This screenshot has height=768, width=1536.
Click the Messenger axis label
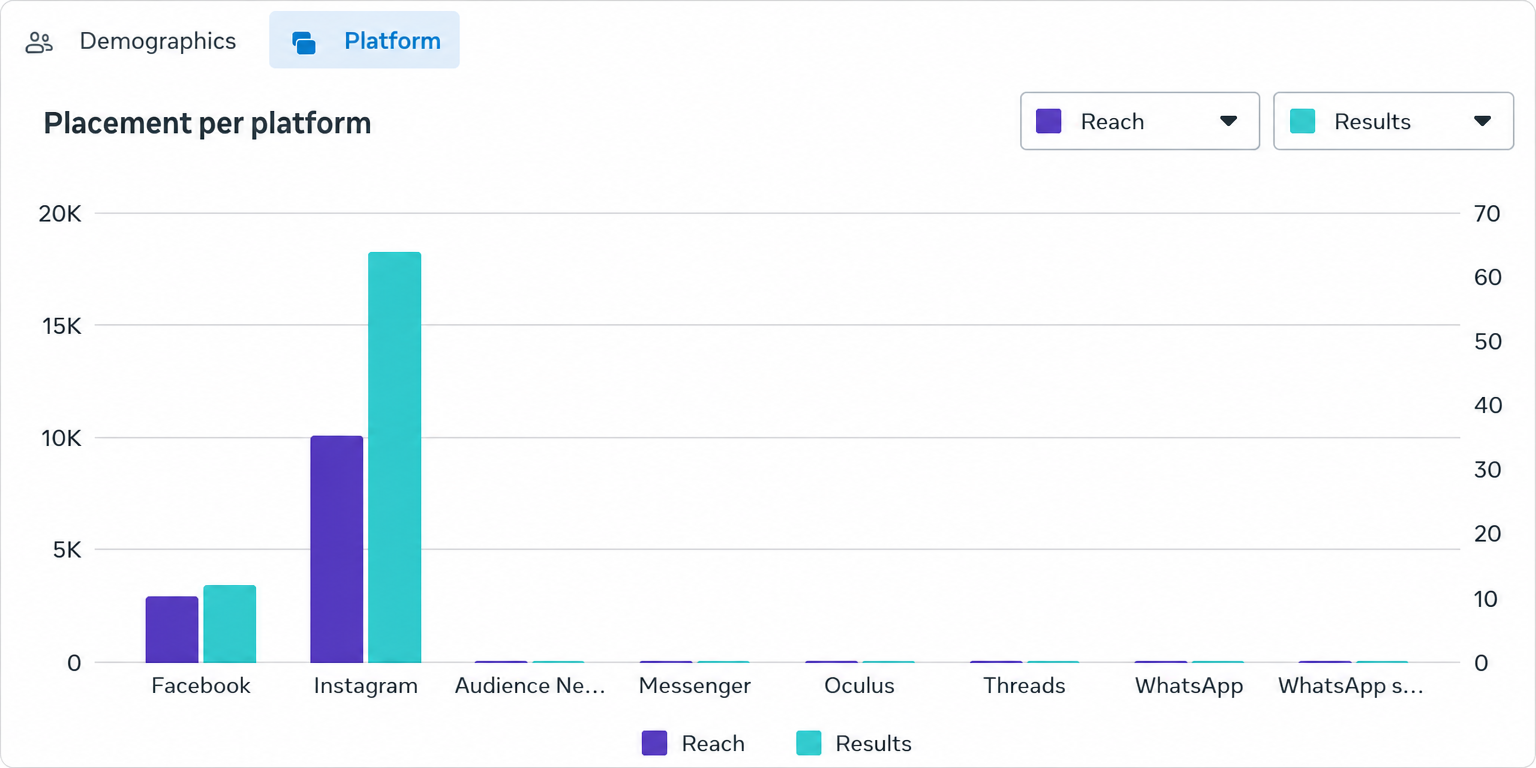(x=695, y=686)
